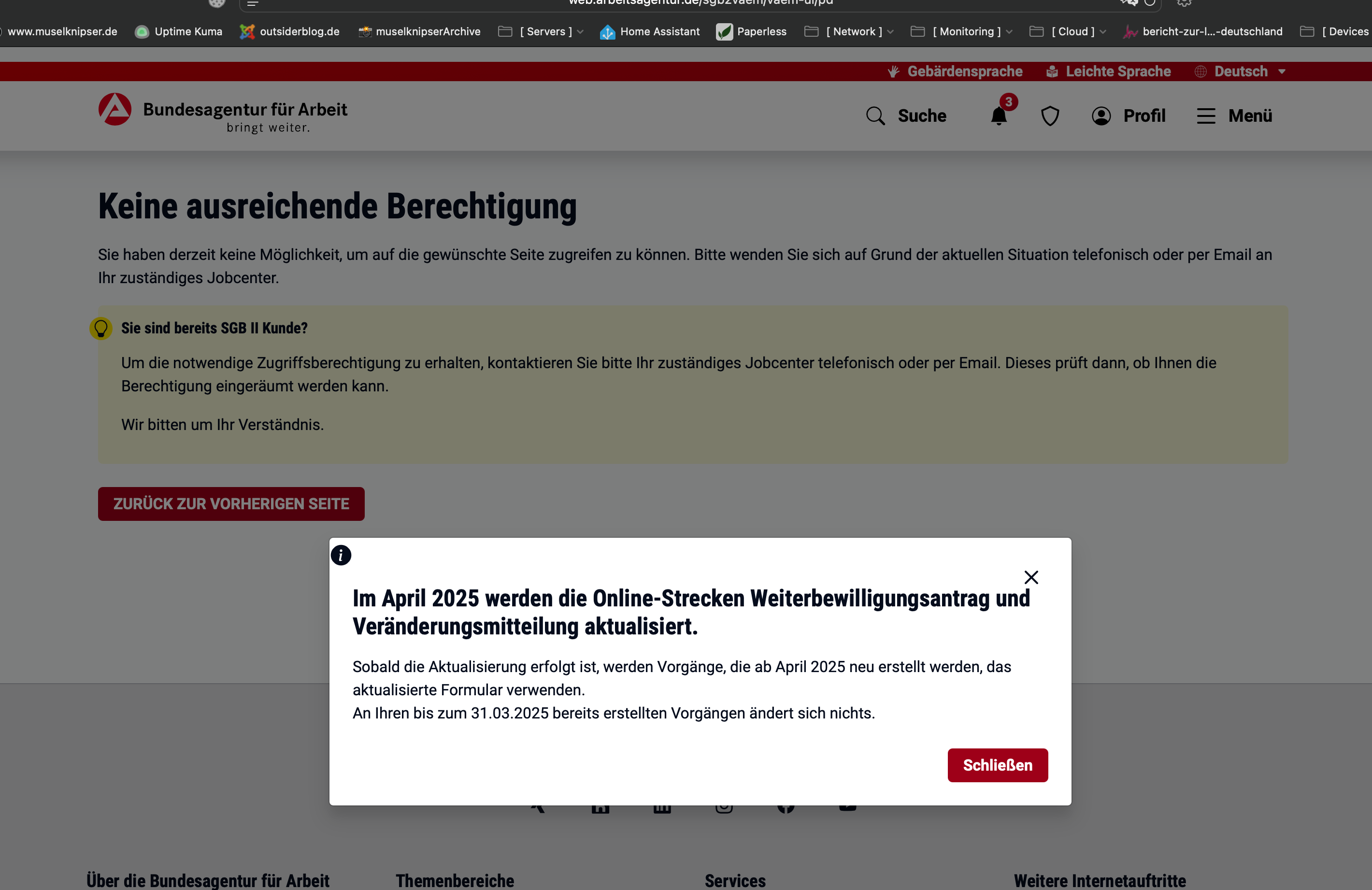This screenshot has height=890, width=1372.
Task: Click the Bundesagentur für Arbeit logo
Action: coord(223,113)
